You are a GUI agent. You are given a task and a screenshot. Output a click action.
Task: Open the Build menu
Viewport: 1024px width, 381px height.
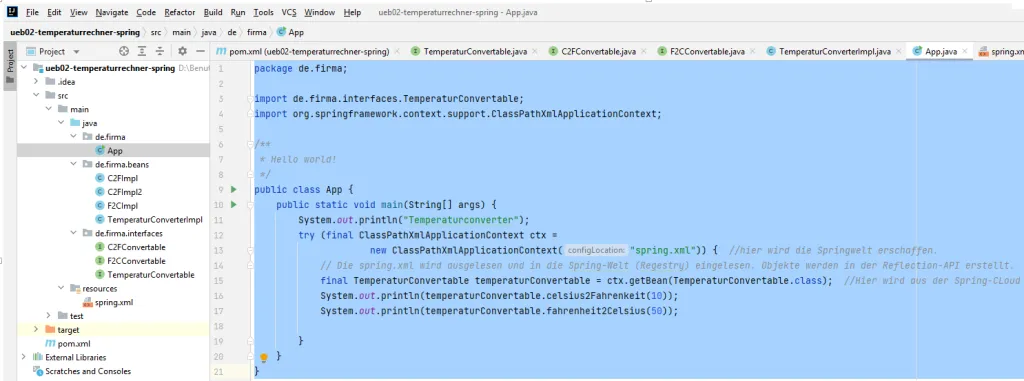(213, 12)
